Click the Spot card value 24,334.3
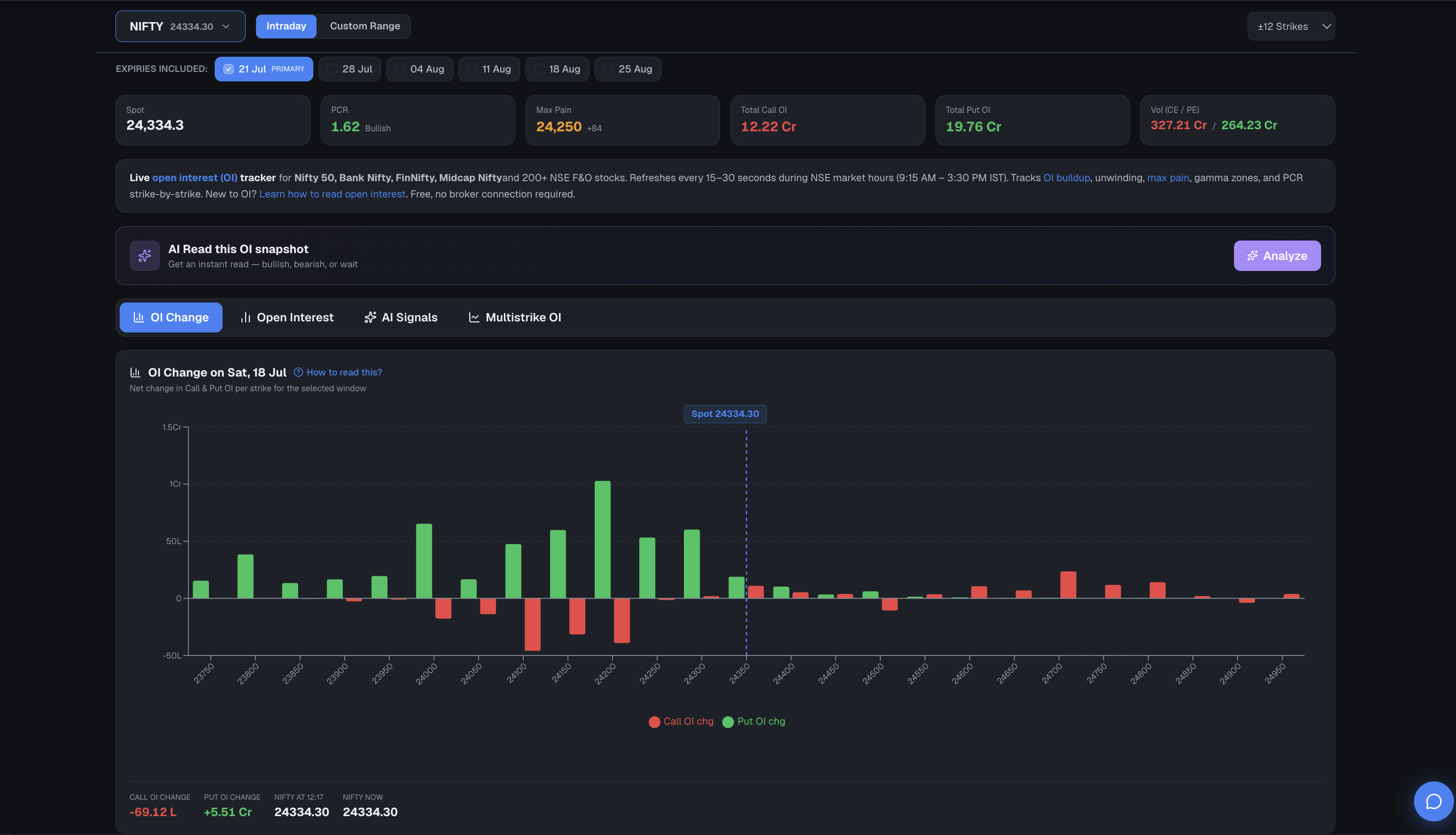This screenshot has width=1456, height=835. click(x=155, y=125)
